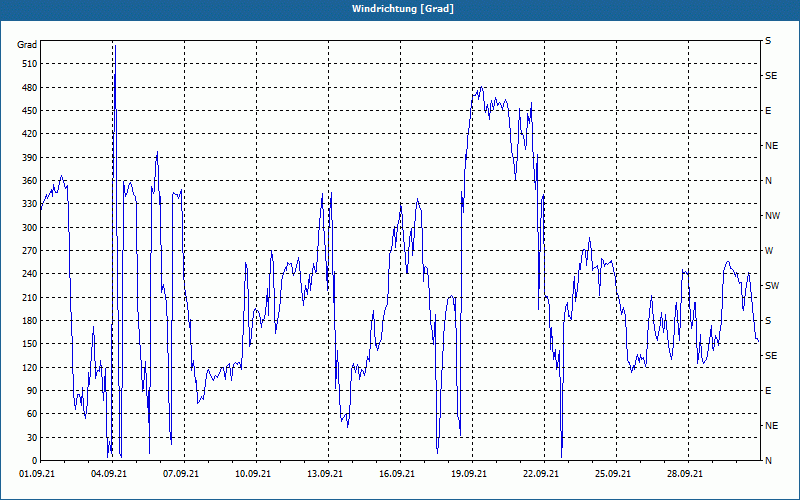This screenshot has height=500, width=800.
Task: Click the 150 degree axis label
Action: point(30,344)
